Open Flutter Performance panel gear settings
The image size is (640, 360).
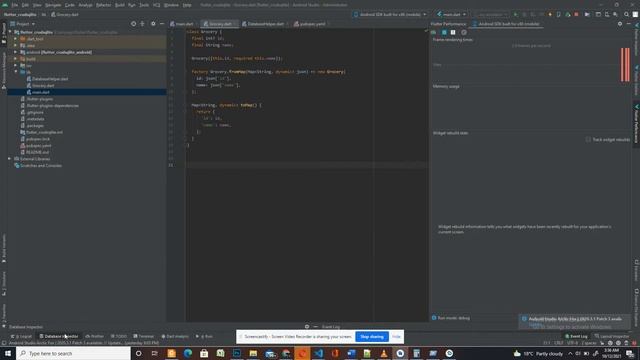620,24
